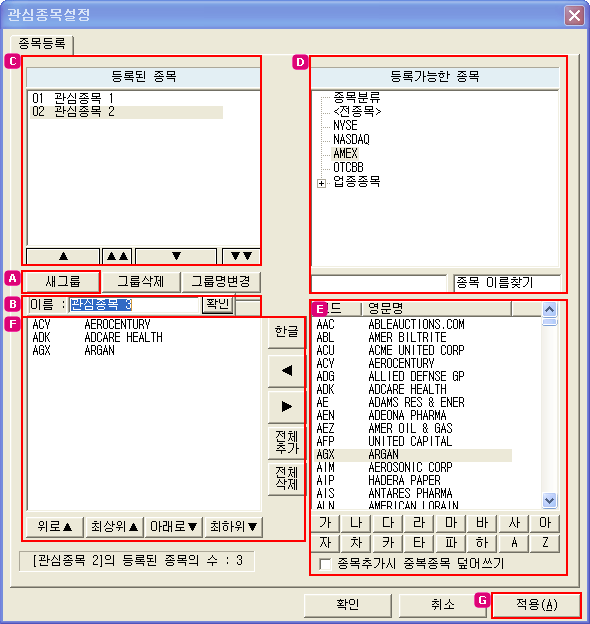Image resolution: width=590 pixels, height=624 pixels.
Task: Click scrollbar up arrow in stock list
Action: [549, 309]
